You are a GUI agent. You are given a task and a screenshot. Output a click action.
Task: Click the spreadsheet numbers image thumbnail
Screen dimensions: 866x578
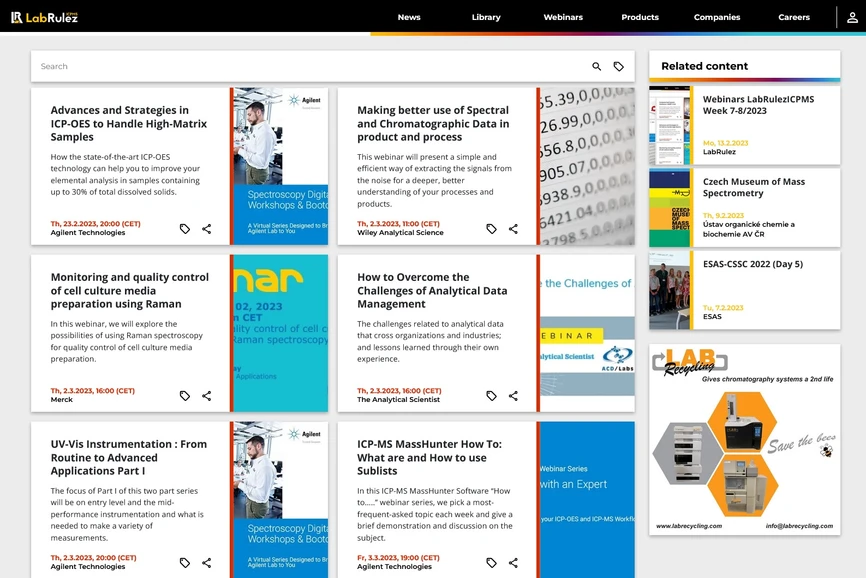[587, 166]
